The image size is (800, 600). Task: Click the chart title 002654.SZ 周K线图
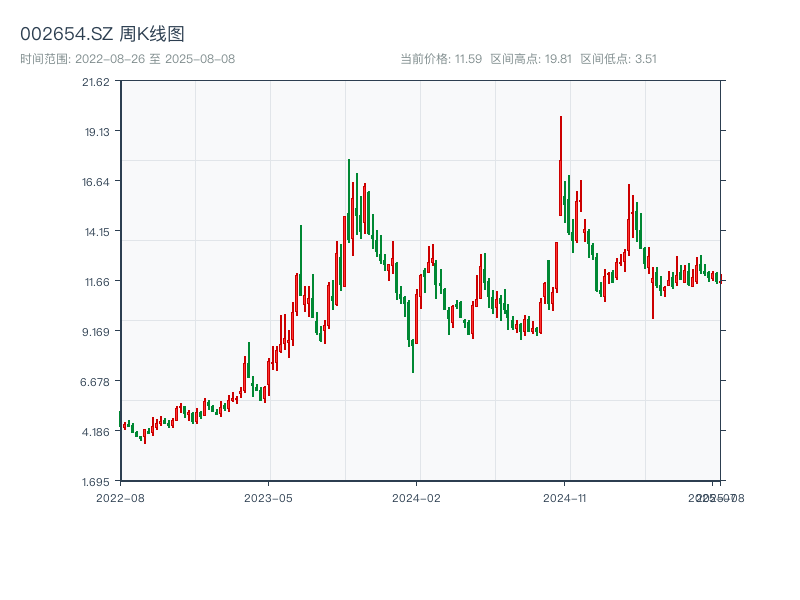[102, 34]
